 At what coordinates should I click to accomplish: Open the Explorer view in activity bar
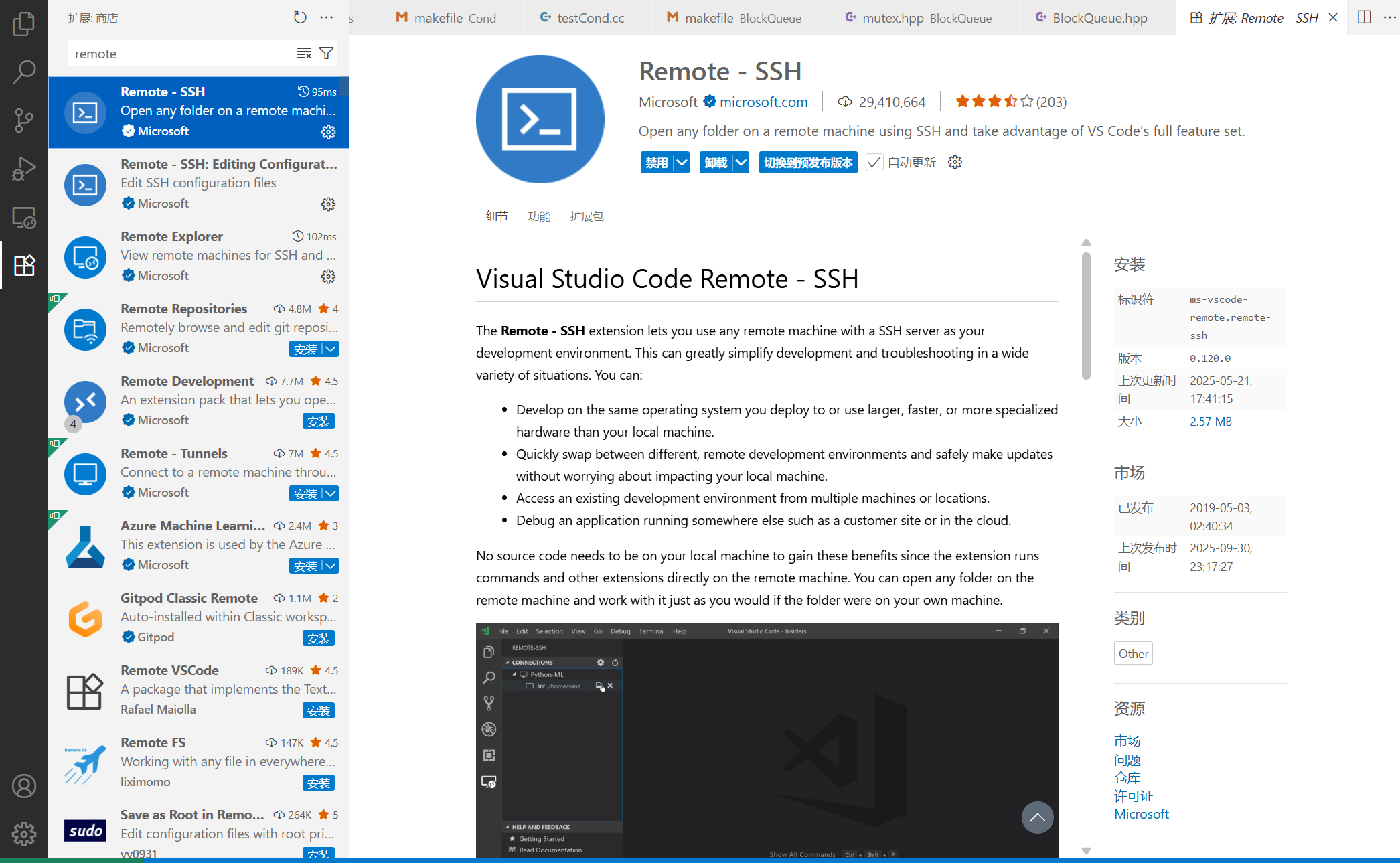tap(24, 24)
